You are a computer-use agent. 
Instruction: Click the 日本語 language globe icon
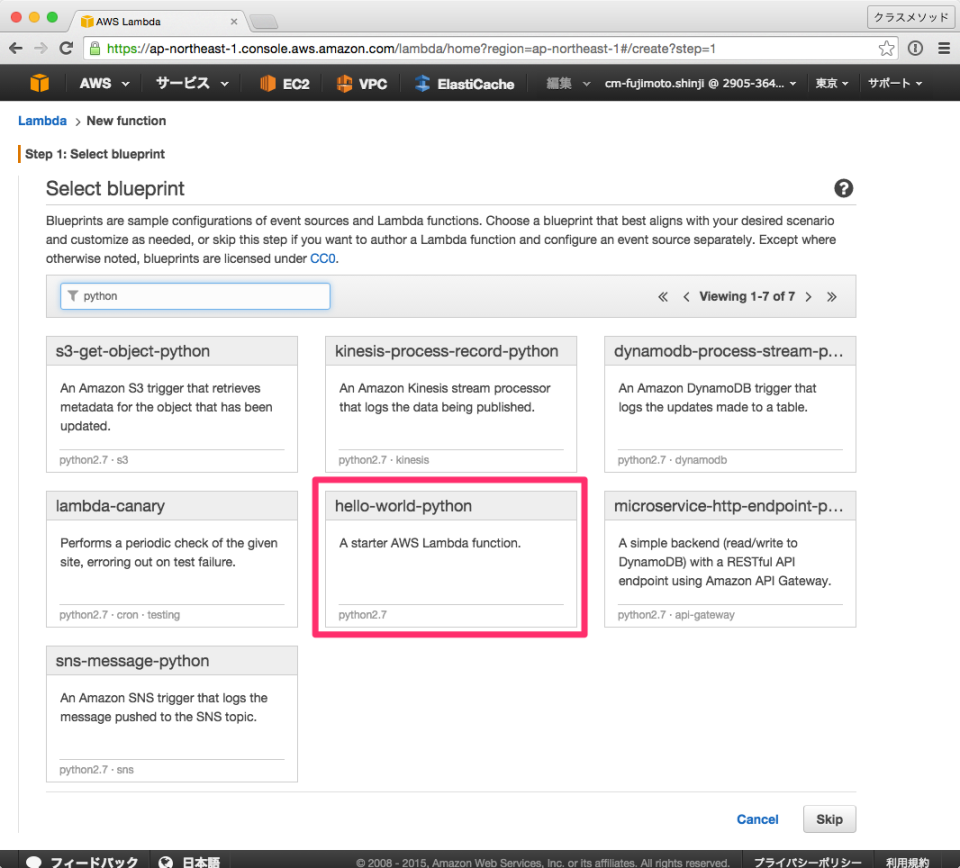tap(165, 860)
